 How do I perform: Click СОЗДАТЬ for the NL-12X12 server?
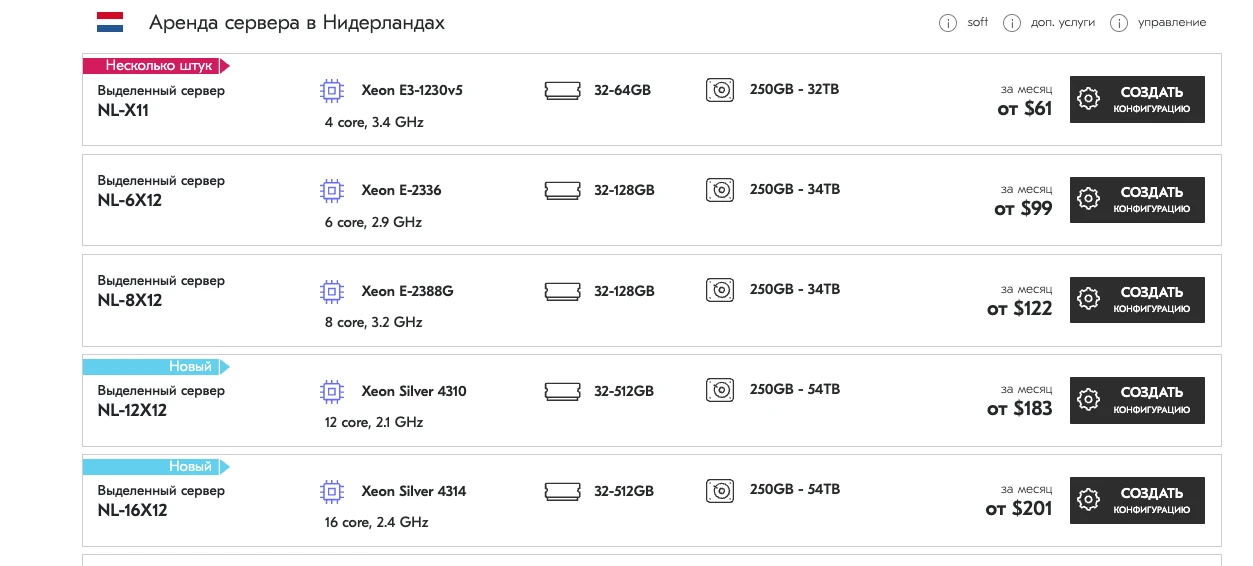(x=1137, y=400)
